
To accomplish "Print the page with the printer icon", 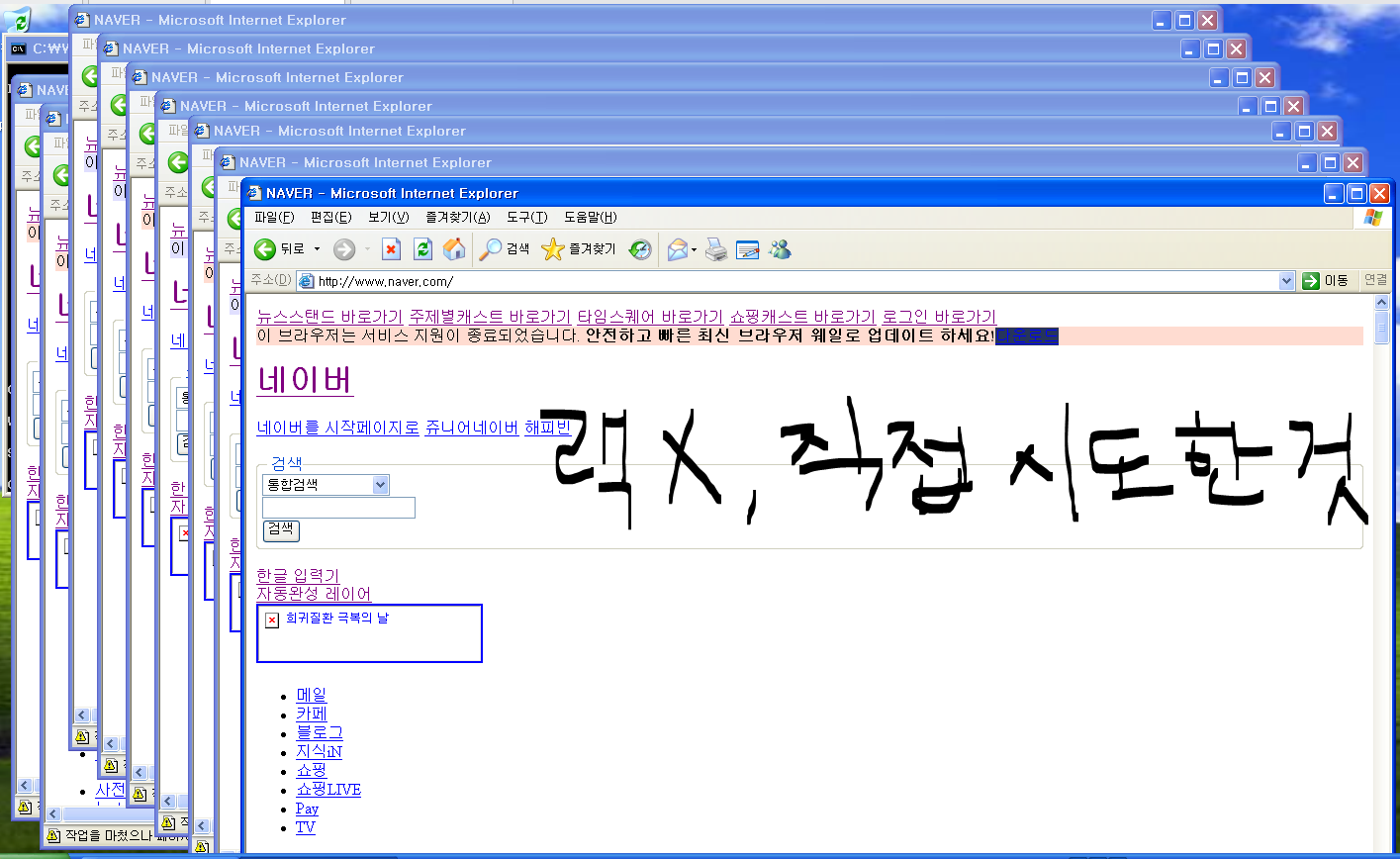I will click(x=716, y=249).
